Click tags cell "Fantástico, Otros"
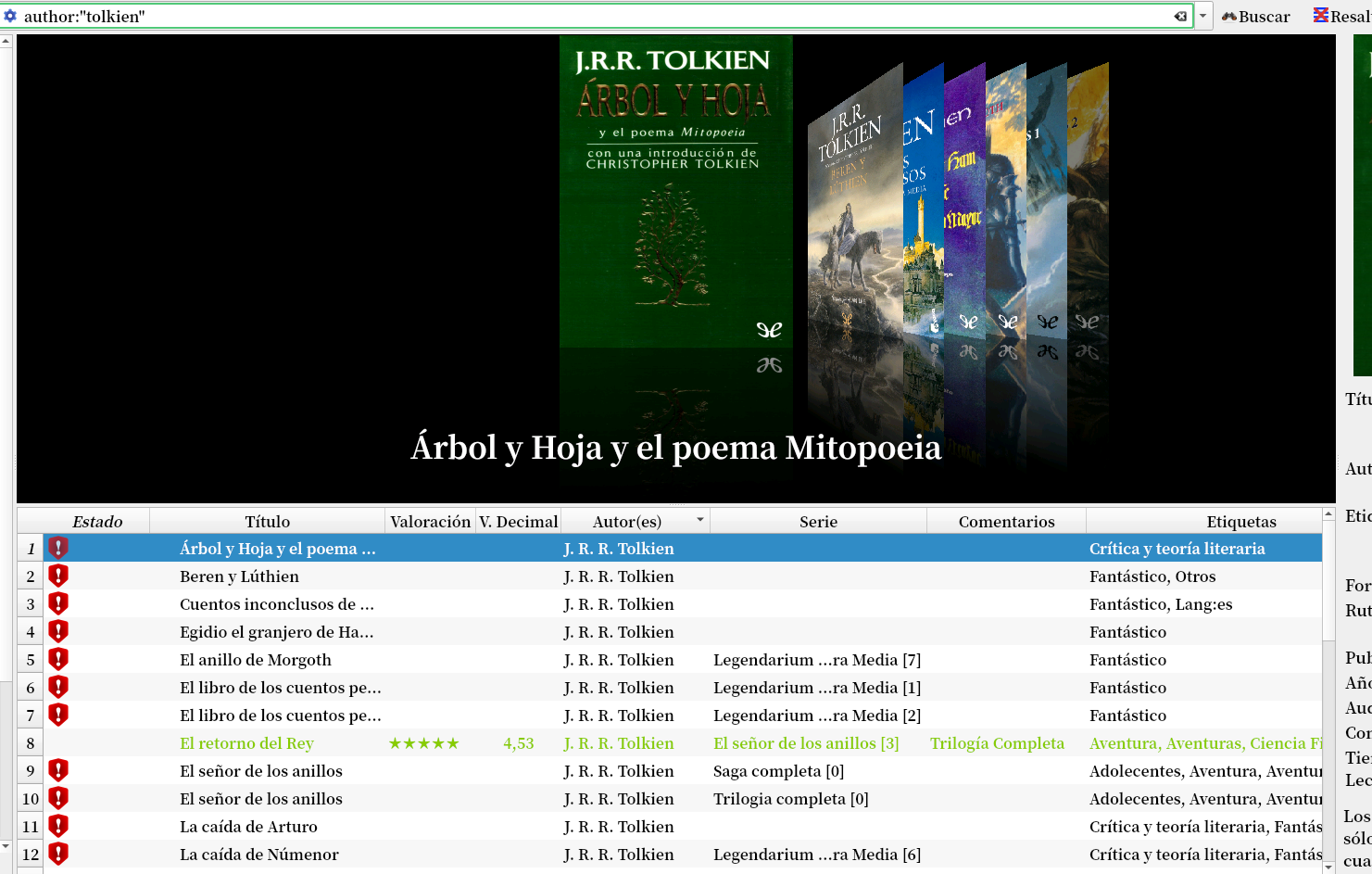This screenshot has height=874, width=1372. pyautogui.click(x=1152, y=576)
